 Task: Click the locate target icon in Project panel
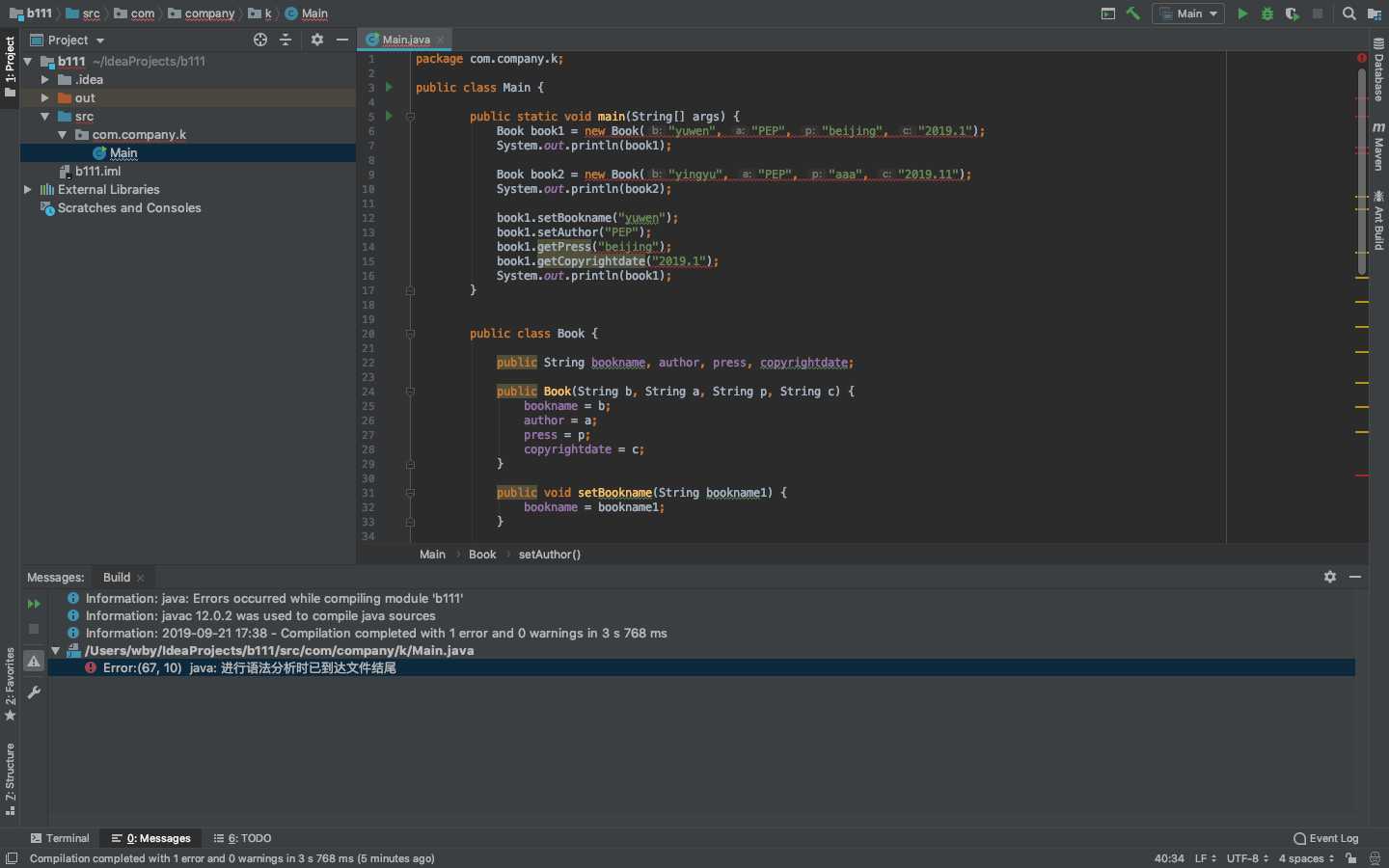tap(260, 40)
